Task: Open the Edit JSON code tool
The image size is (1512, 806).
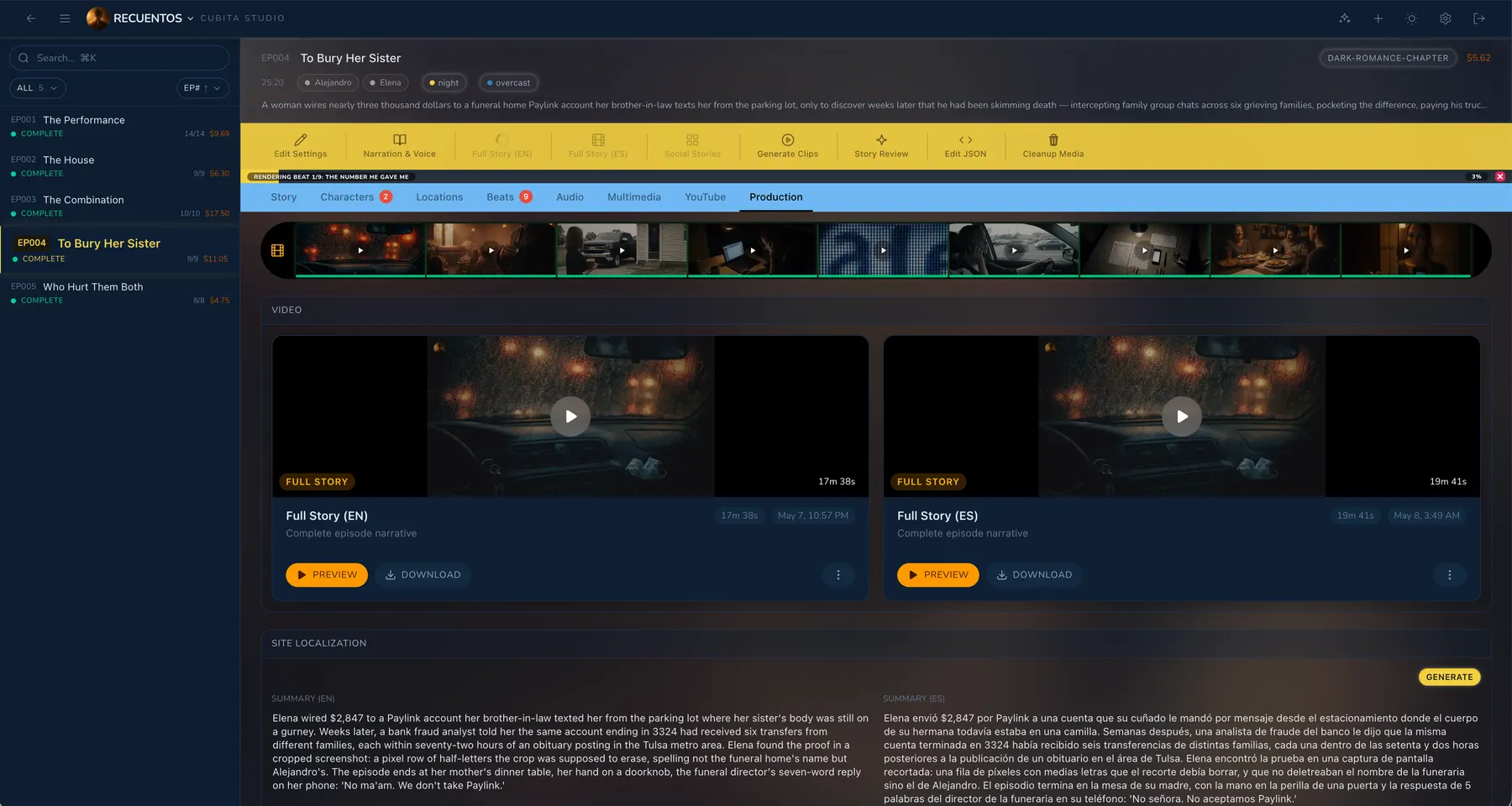Action: [x=966, y=146]
